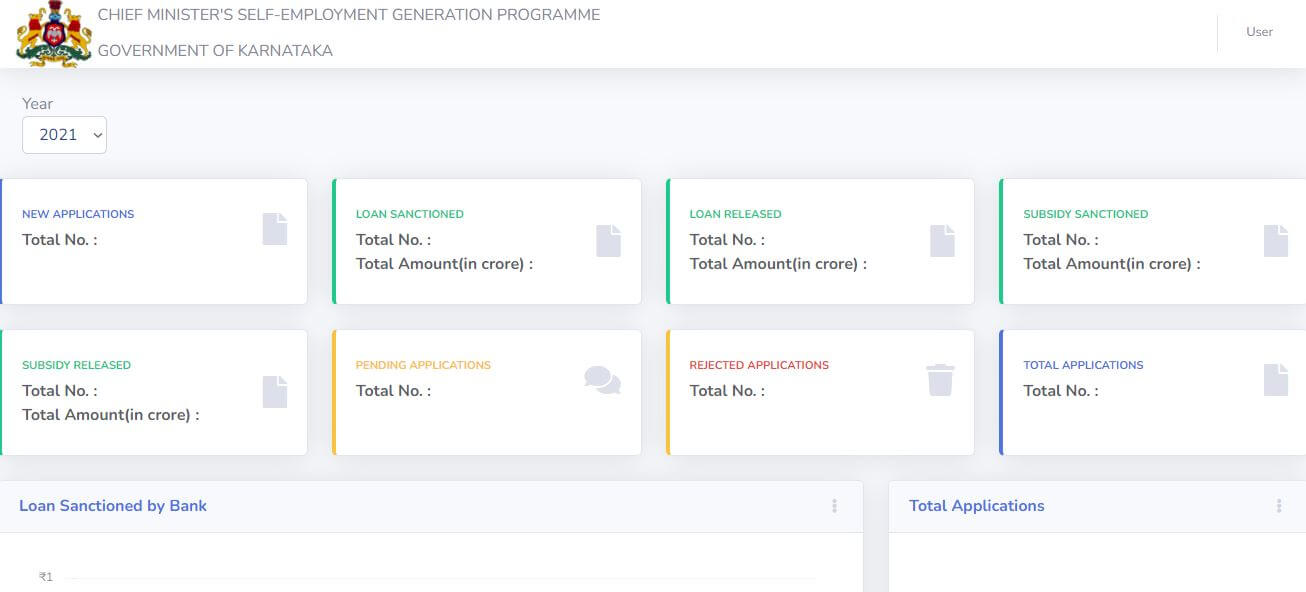Select the Pending Applications heading
This screenshot has width=1306, height=592.
point(423,365)
